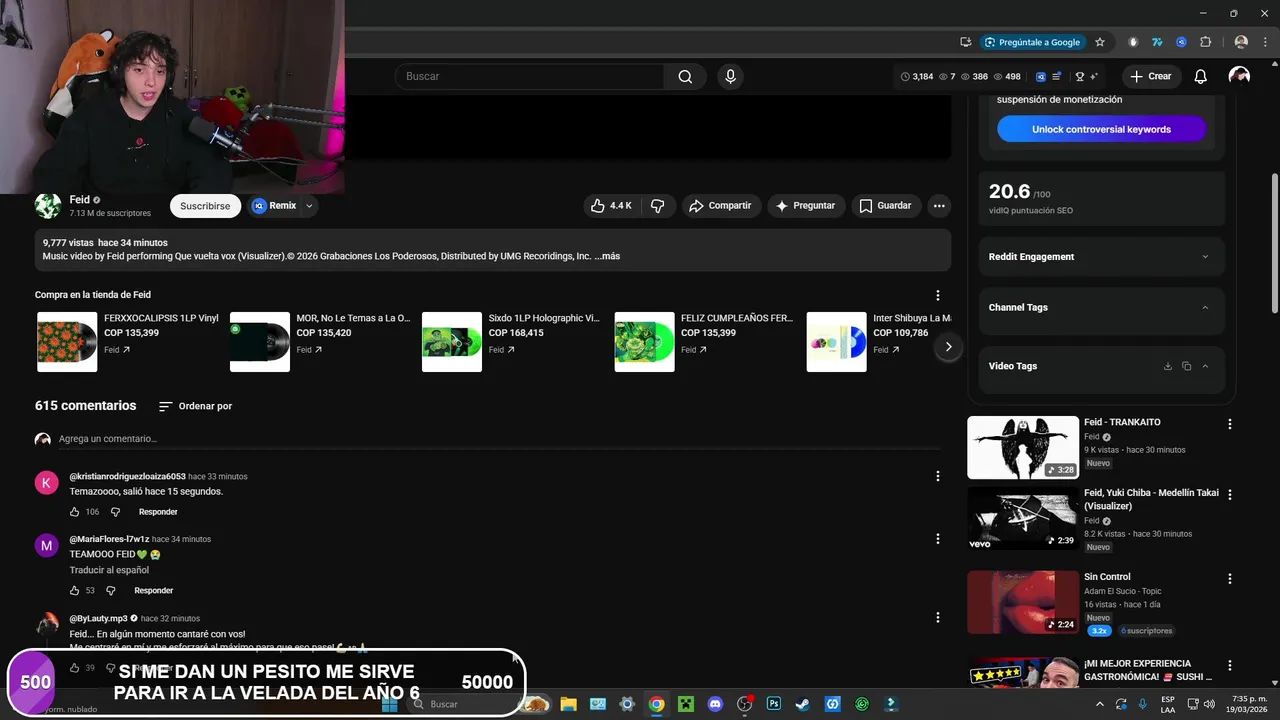Open options for Feid - TRANKAITO
Screen dimensions: 1280x720
[x=1230, y=424]
